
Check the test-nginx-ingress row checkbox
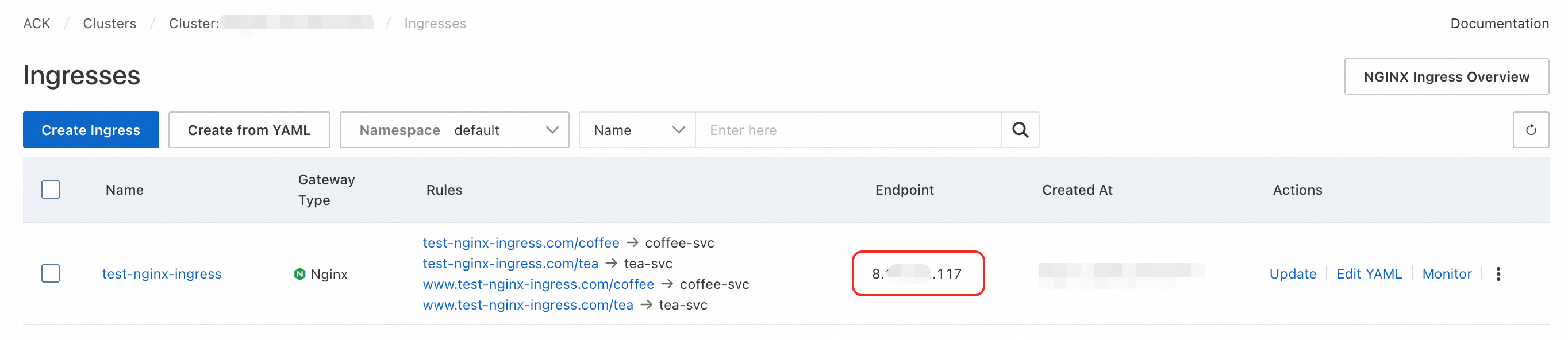51,274
